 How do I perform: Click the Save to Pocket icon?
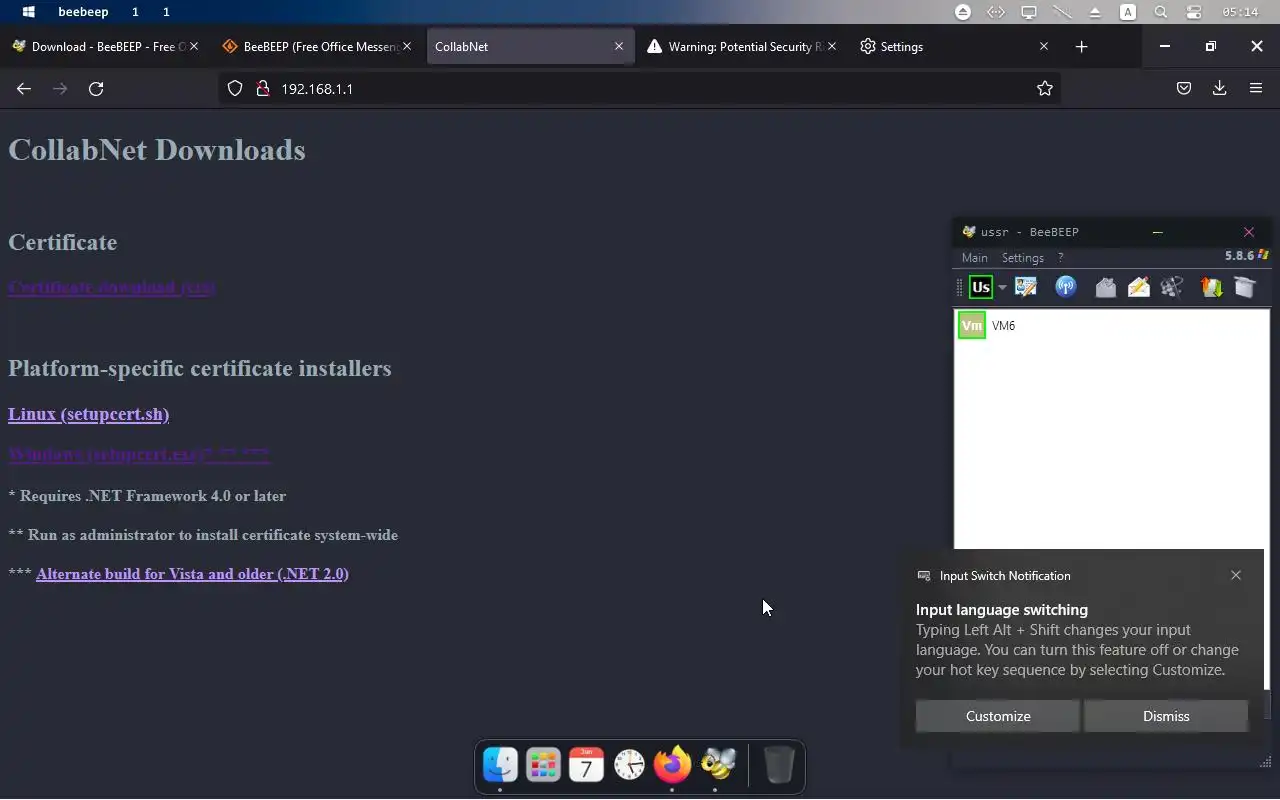pos(1184,89)
